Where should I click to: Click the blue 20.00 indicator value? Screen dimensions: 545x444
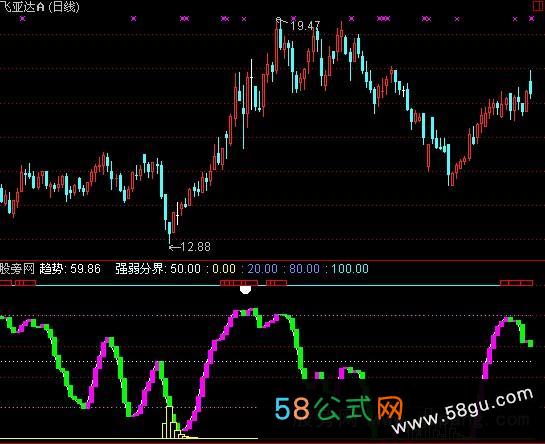tap(262, 269)
